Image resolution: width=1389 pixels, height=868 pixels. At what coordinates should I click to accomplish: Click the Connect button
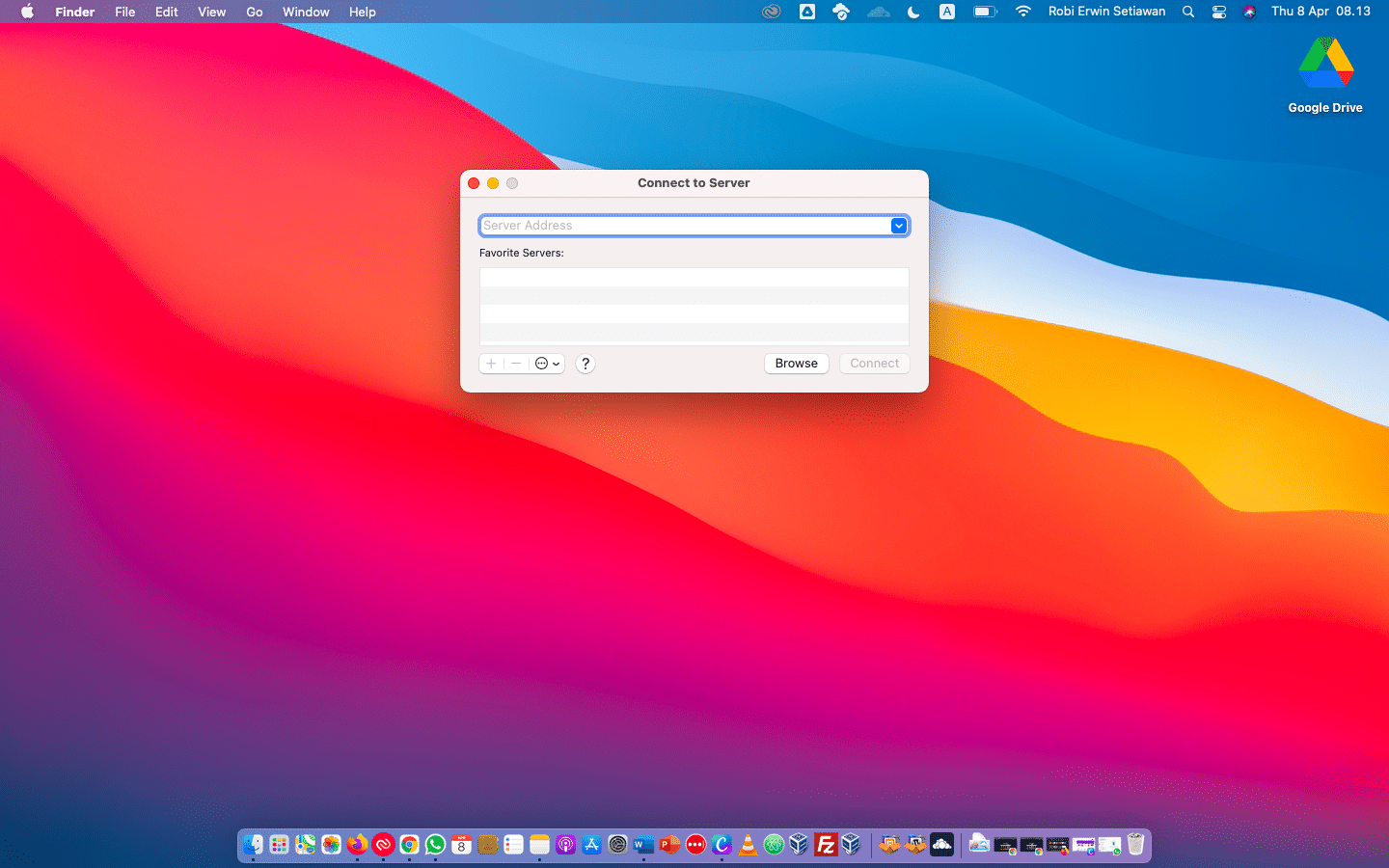pos(875,364)
